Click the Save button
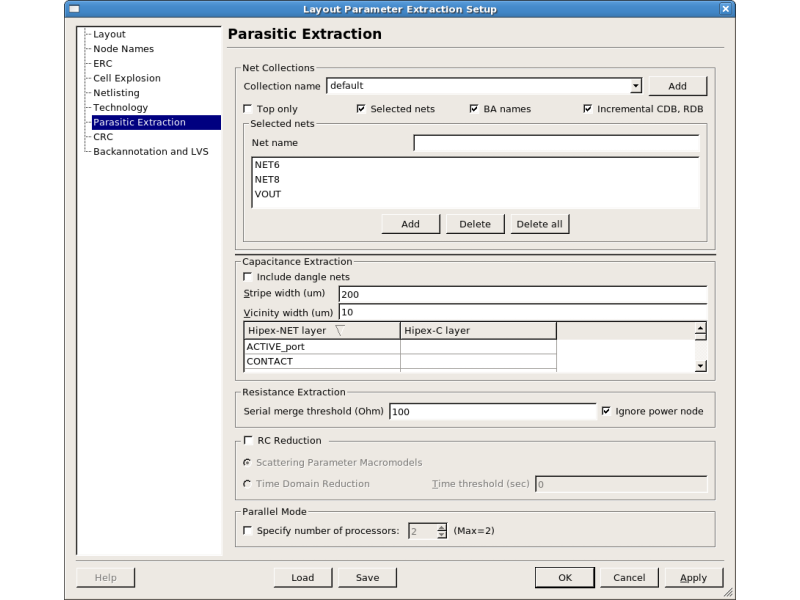 pos(367,577)
